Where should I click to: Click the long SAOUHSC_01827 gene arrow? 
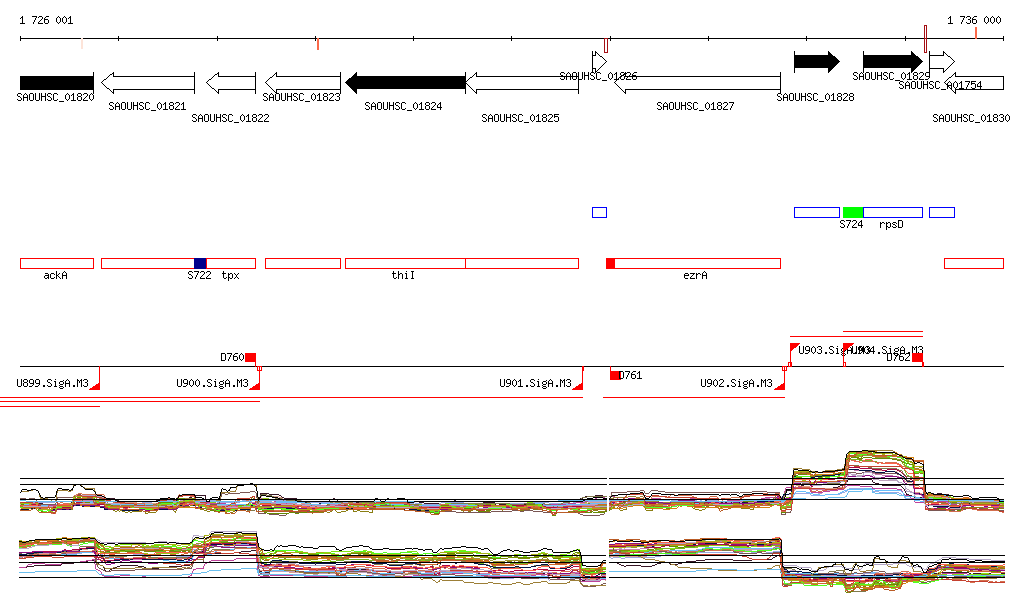click(x=697, y=83)
